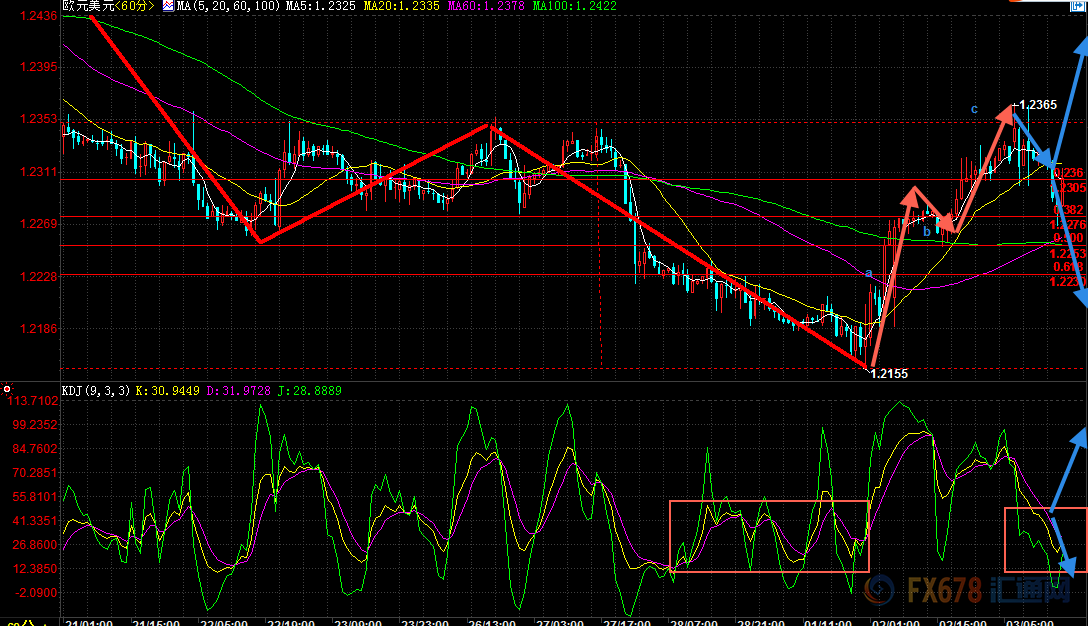The image size is (1088, 626).
Task: Click the blue upward arrow in KDJ panel
Action: (x=1066, y=470)
